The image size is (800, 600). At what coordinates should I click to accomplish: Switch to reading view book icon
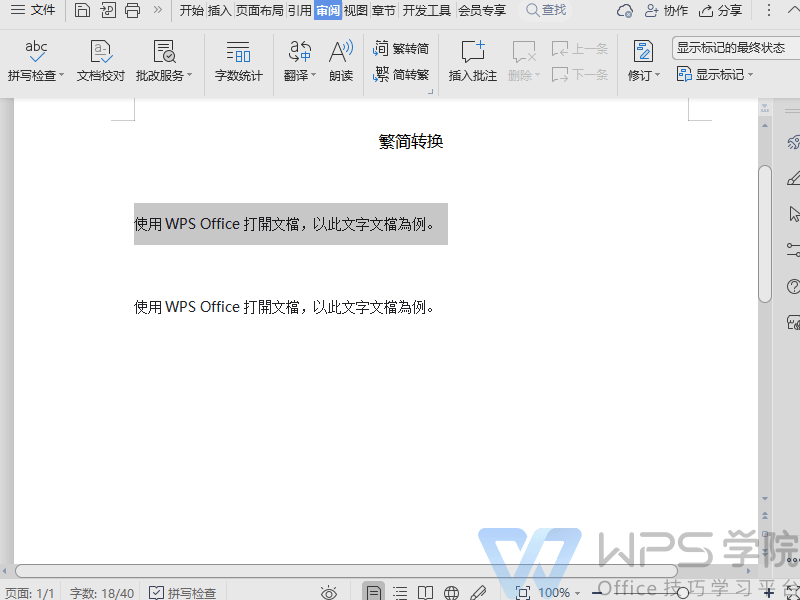pos(426,592)
